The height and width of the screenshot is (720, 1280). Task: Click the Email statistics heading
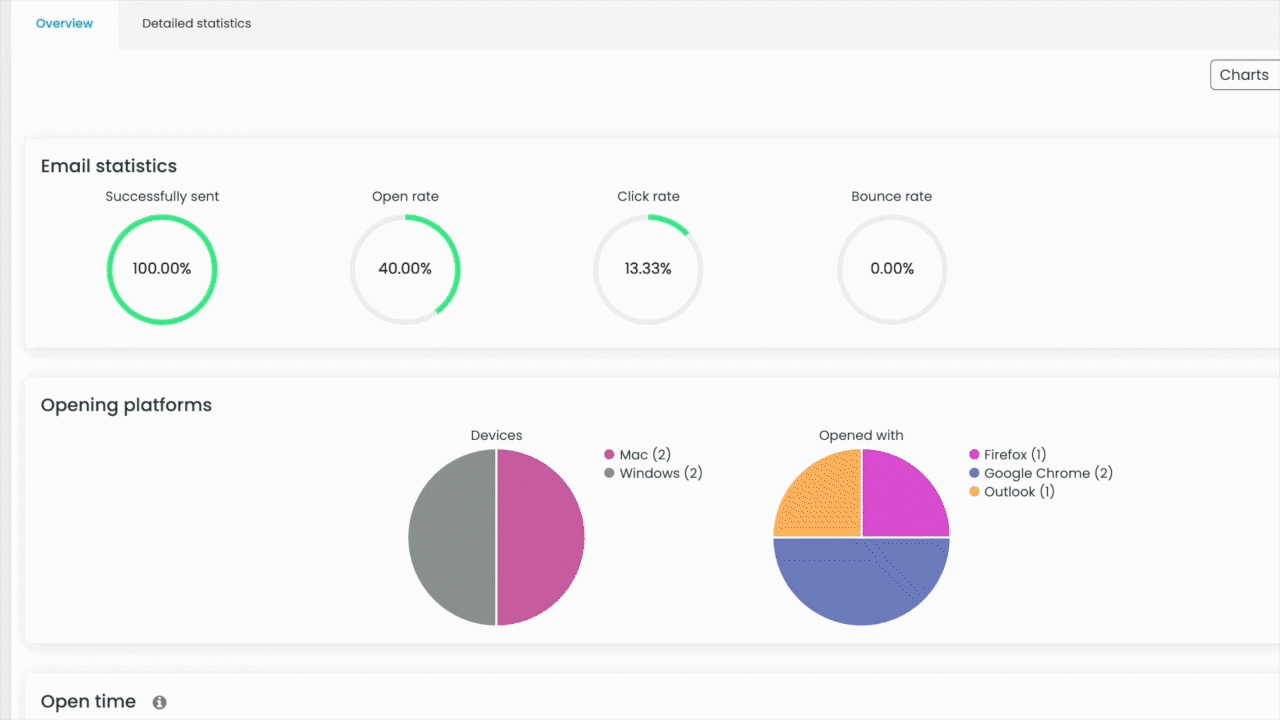pos(109,166)
